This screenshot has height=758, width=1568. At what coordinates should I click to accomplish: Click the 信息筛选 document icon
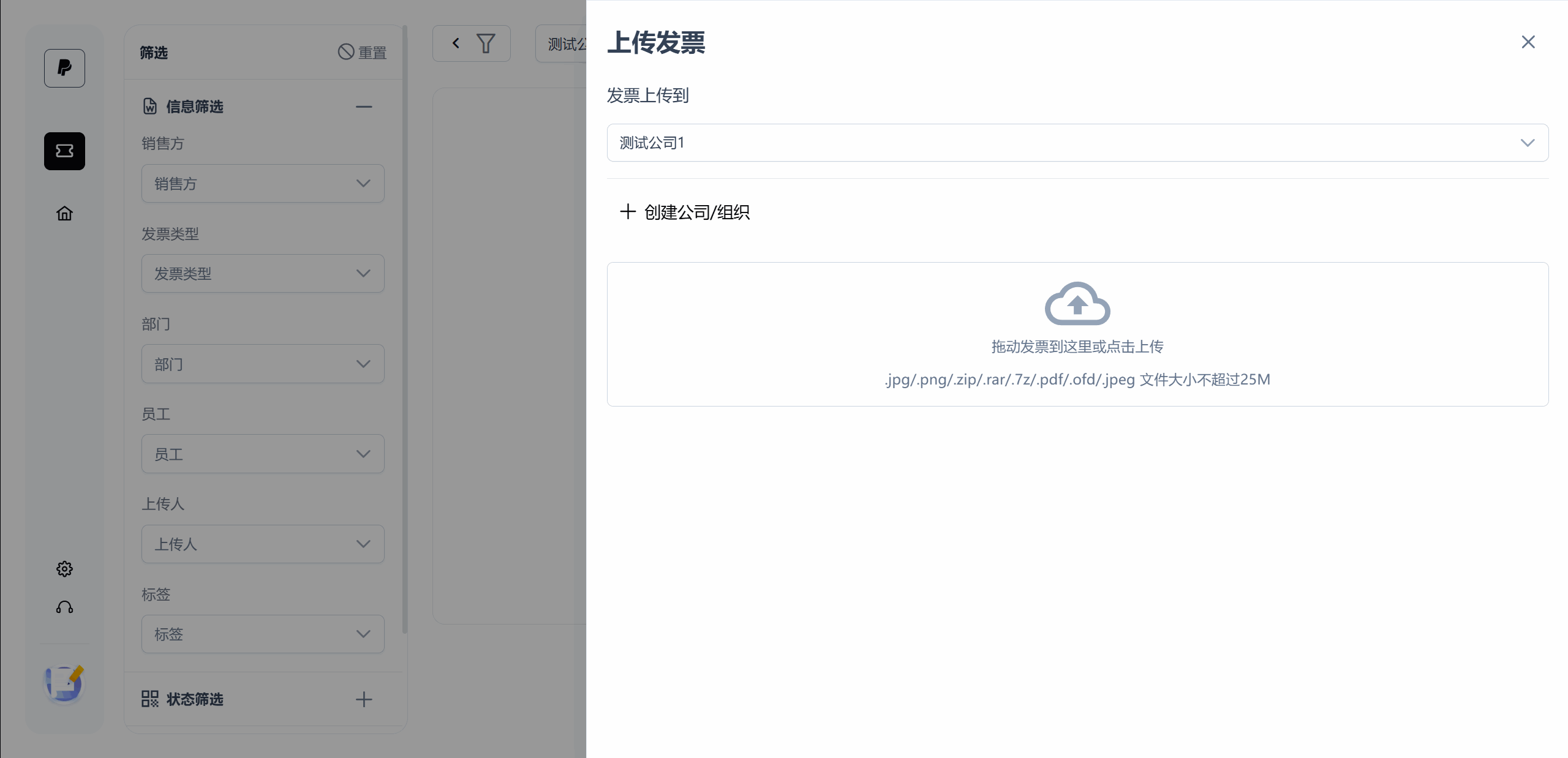coord(150,107)
